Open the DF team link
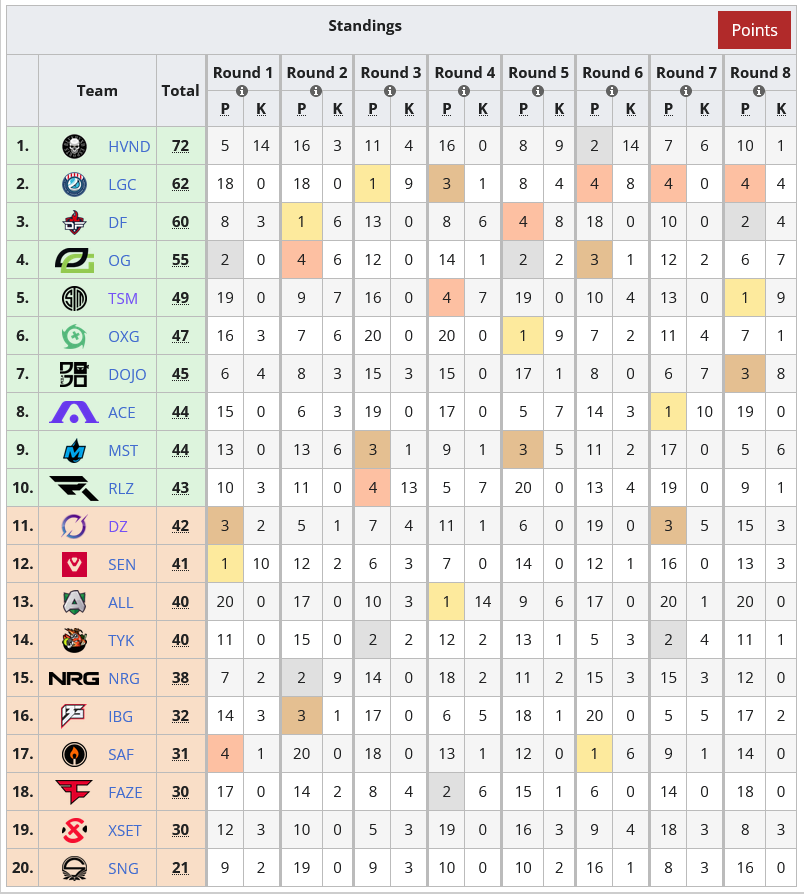Screen dimensions: 804x894 click(118, 223)
